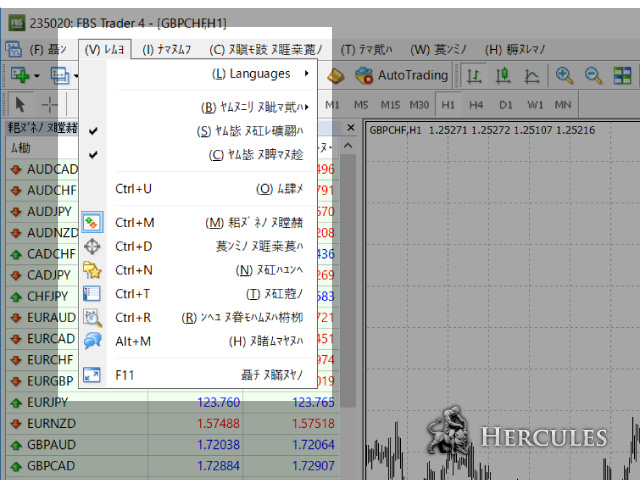Click the tile windows icon
640x480 pixels.
[622, 76]
